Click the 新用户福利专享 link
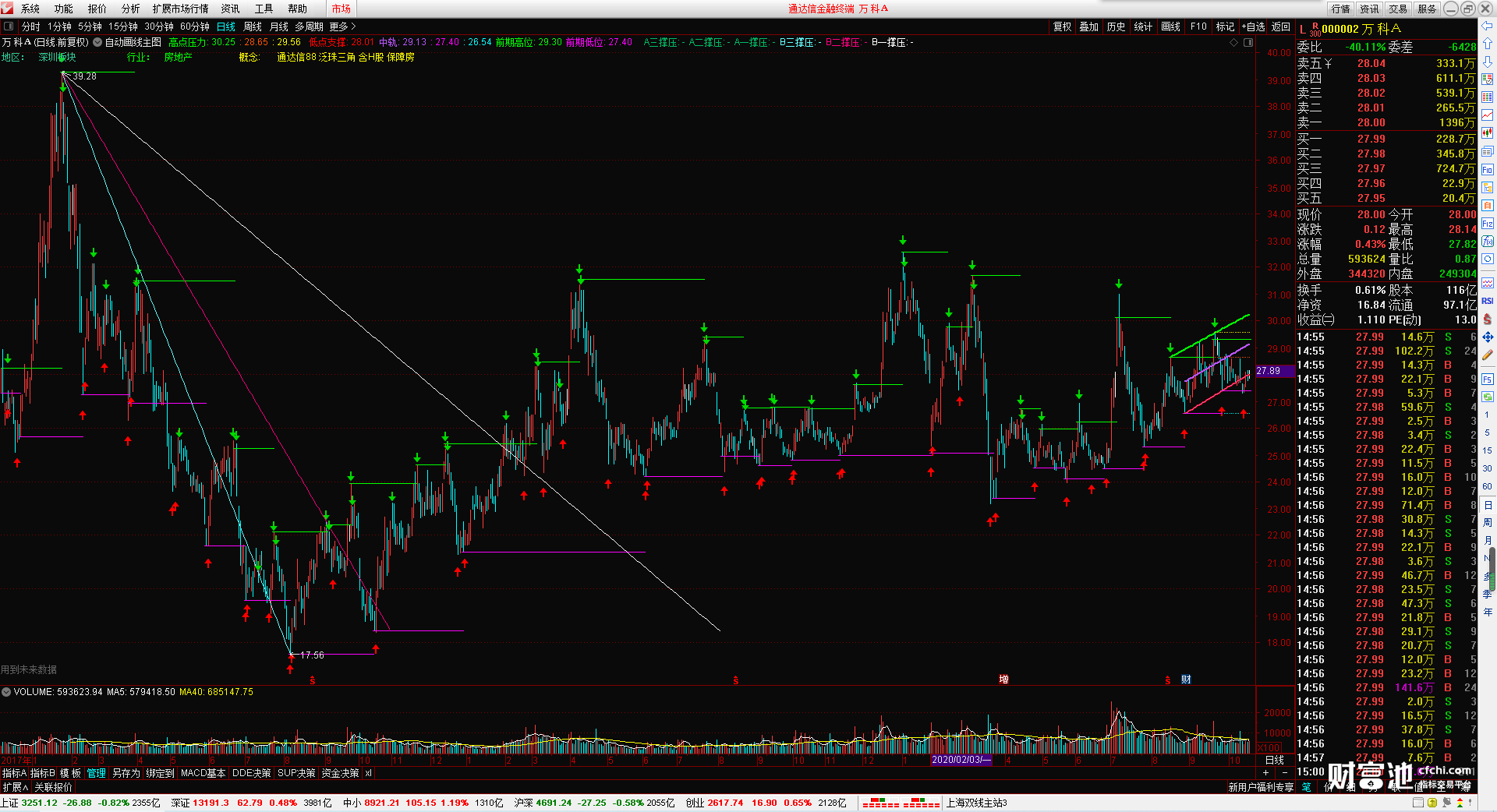Screen dimensions: 1497x812 click(1261, 787)
